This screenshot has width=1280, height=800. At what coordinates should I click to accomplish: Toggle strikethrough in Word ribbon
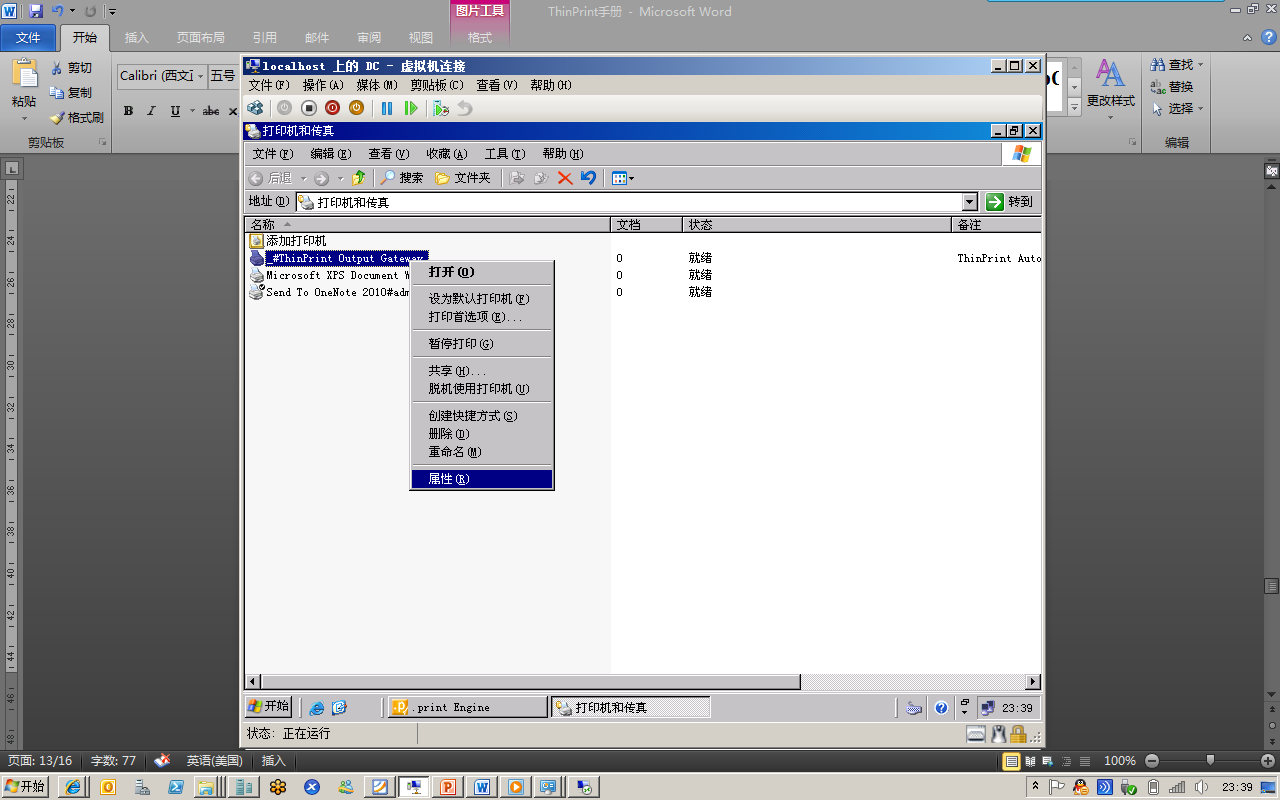(x=211, y=111)
